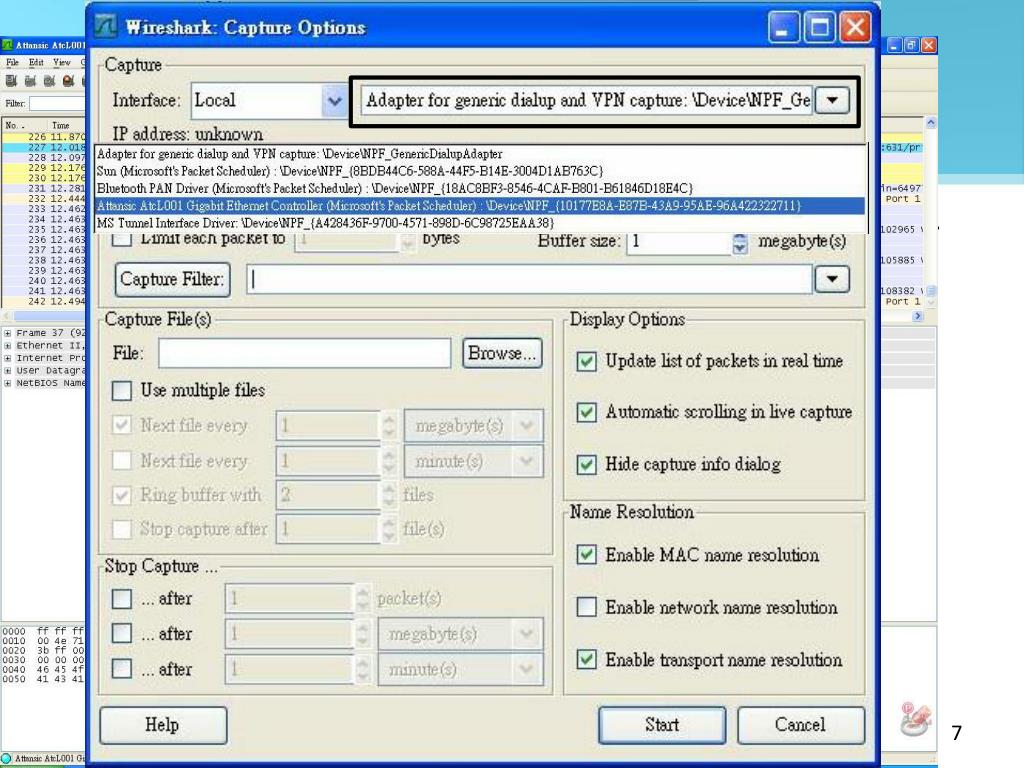This screenshot has width=1024, height=768.
Task: Click the display Filter field in main window
Action: (57, 103)
